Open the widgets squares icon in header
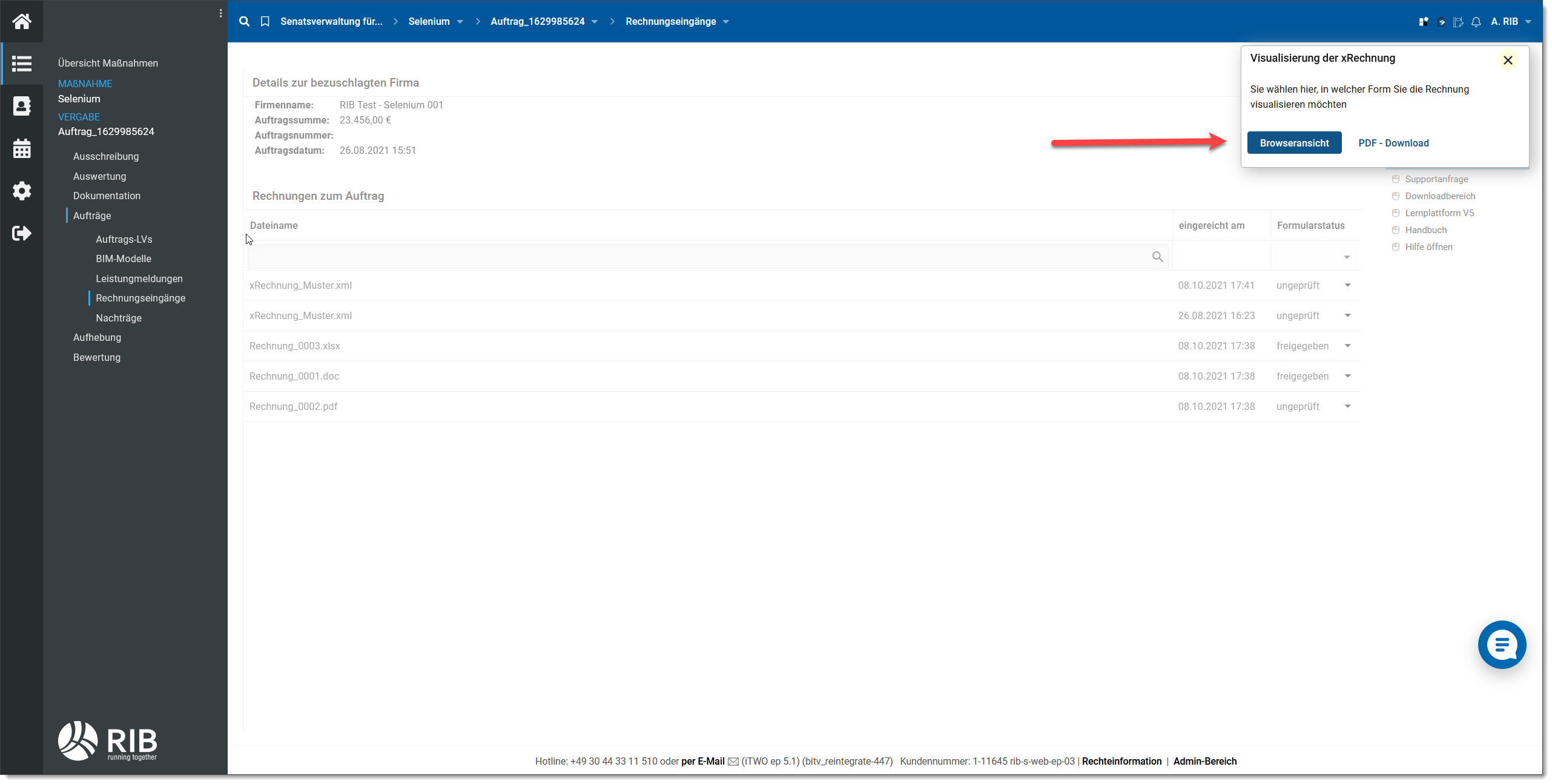 (1423, 22)
